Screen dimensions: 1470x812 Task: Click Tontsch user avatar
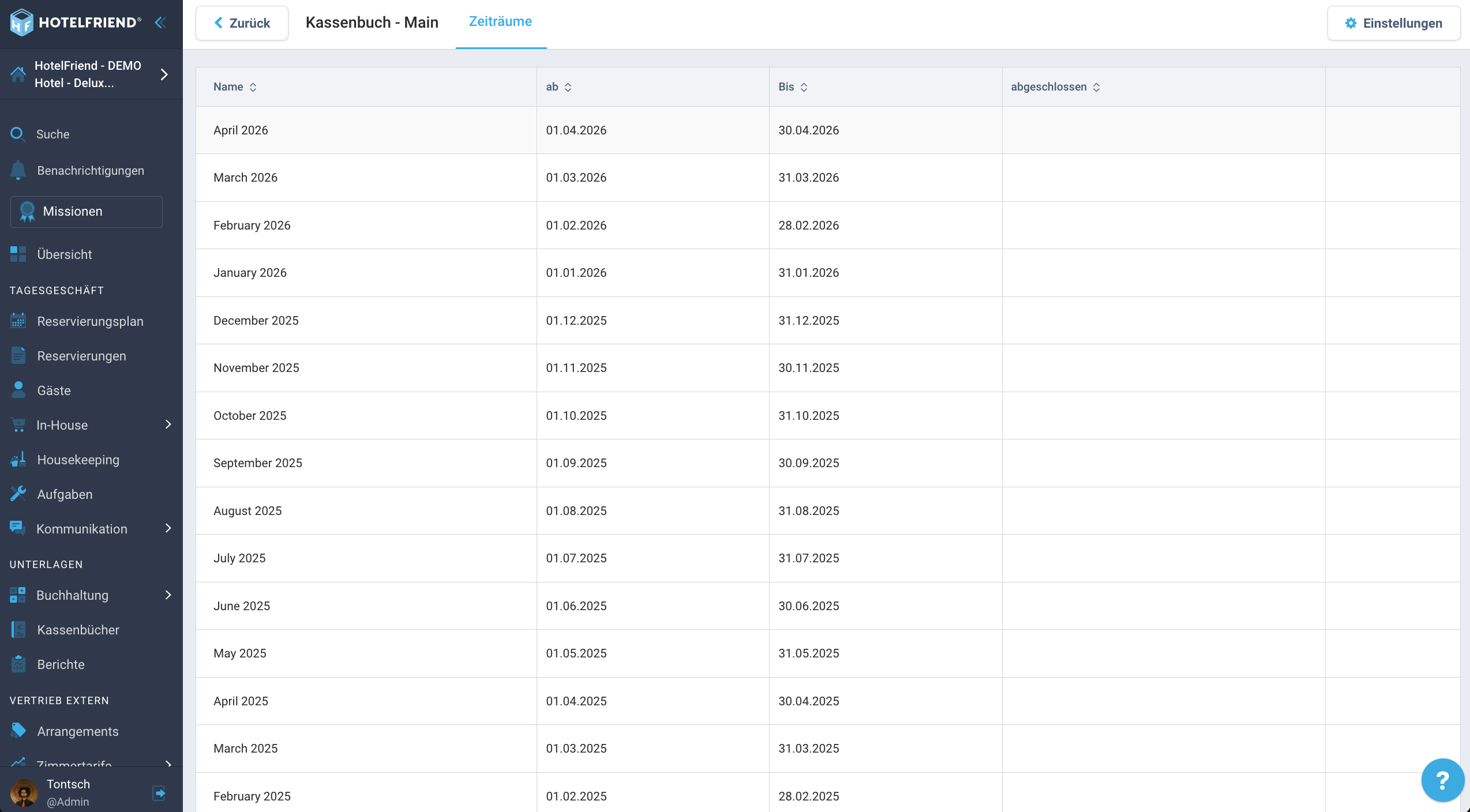(x=24, y=793)
